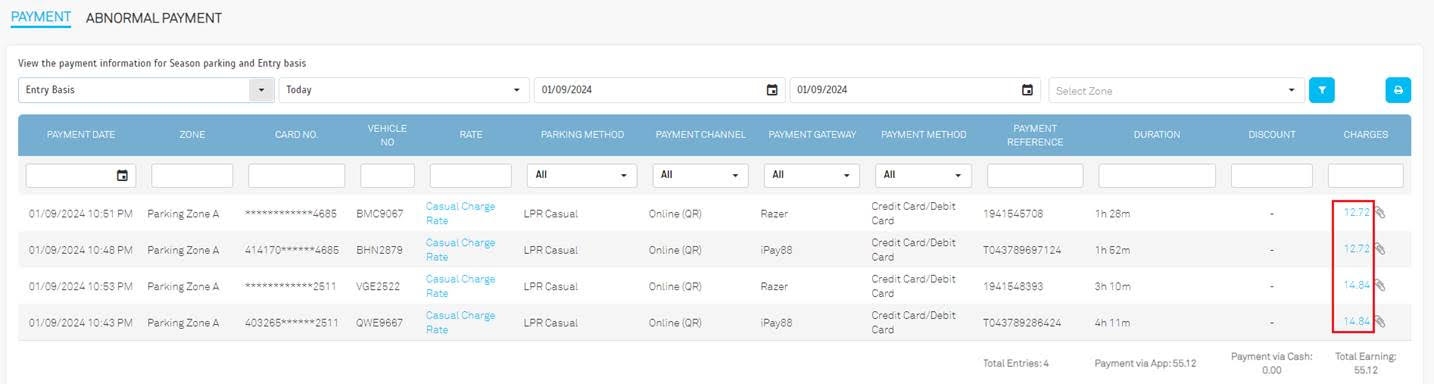This screenshot has width=1434, height=384.
Task: Click the Duration column filter field
Action: click(1157, 175)
